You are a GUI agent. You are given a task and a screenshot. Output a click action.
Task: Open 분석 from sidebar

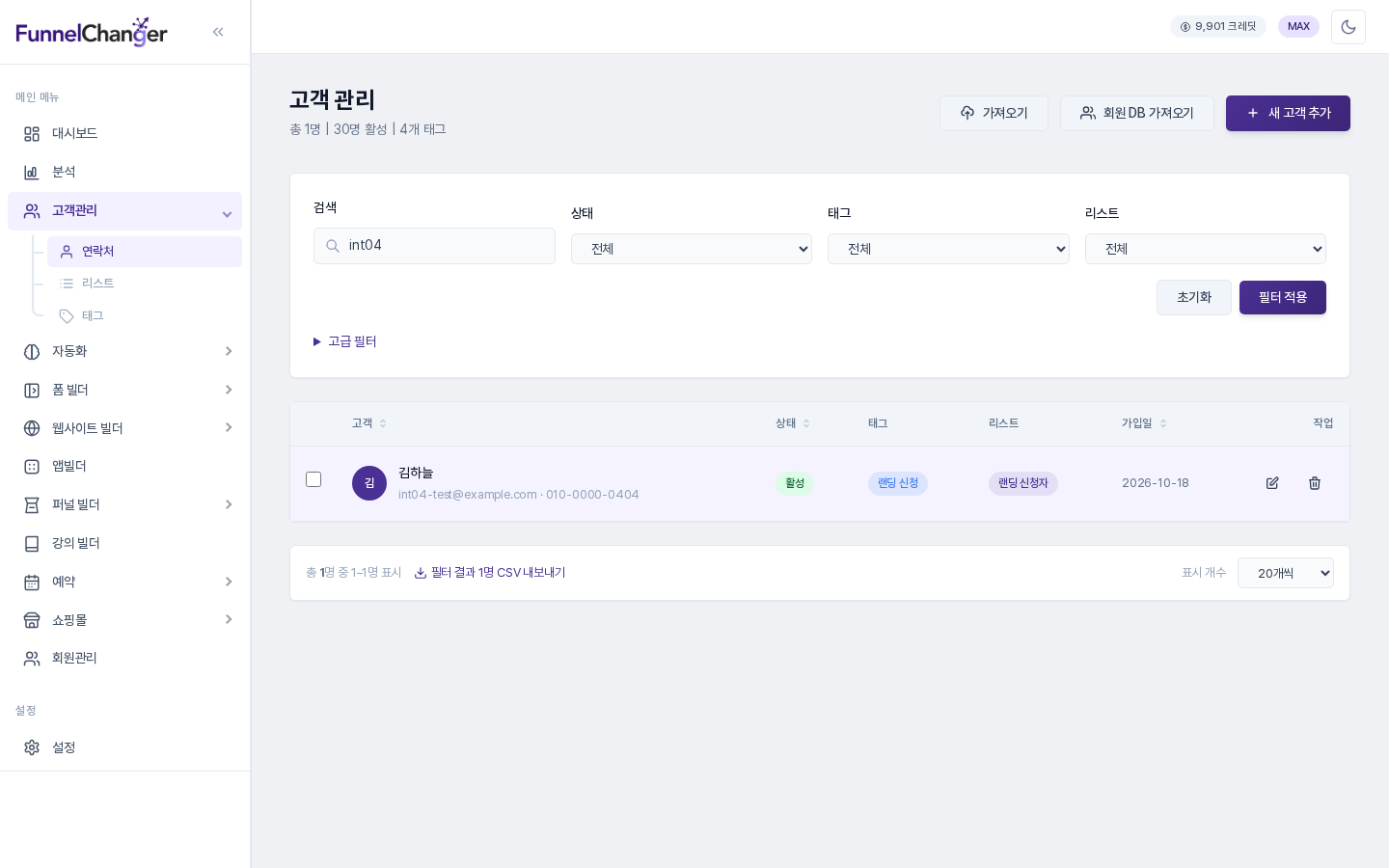[x=125, y=173]
